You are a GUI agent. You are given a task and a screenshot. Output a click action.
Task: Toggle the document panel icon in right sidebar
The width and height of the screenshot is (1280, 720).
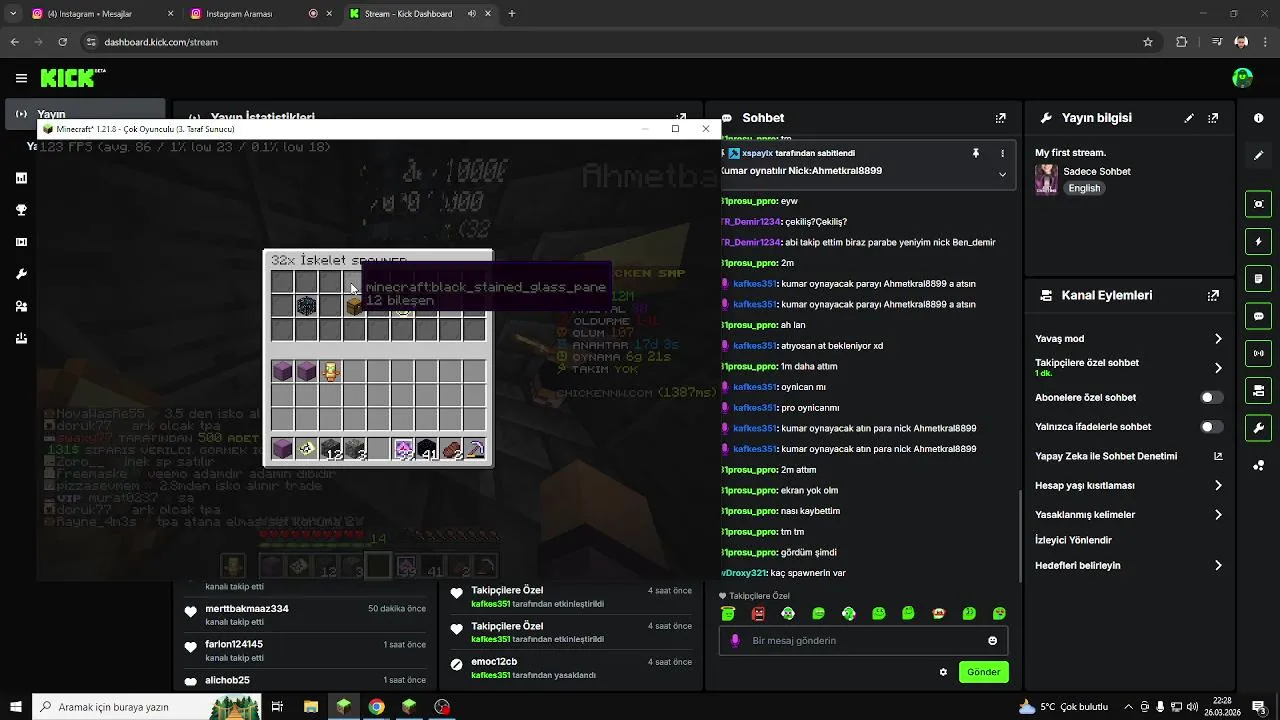click(x=1258, y=279)
